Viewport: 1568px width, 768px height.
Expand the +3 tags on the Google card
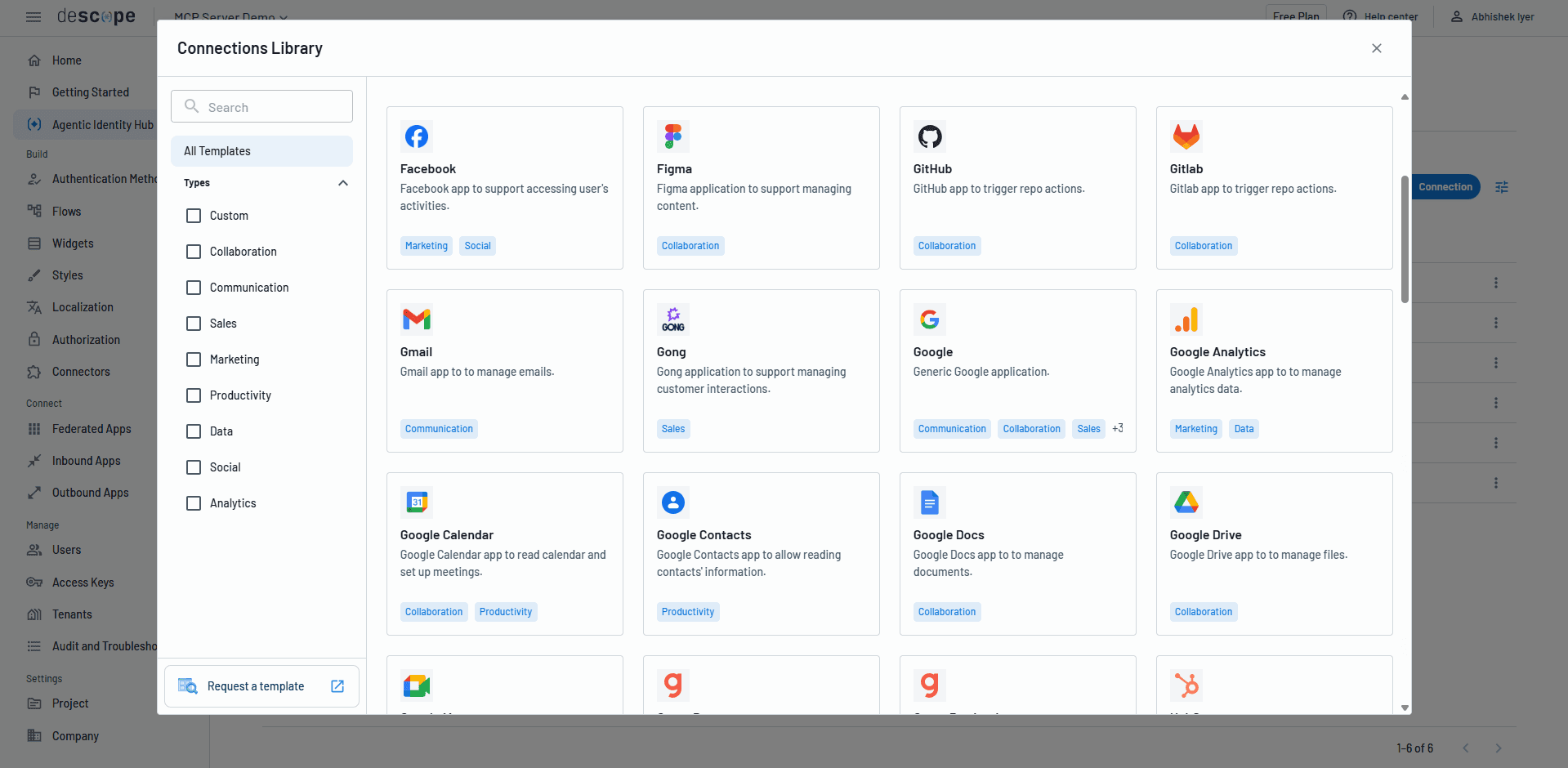point(1117,428)
